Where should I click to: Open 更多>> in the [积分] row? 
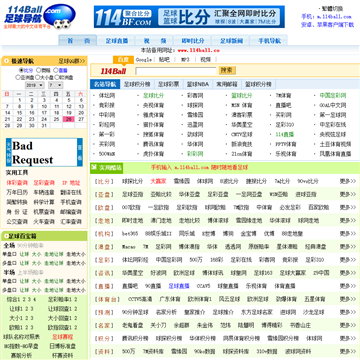[x=348, y=338]
